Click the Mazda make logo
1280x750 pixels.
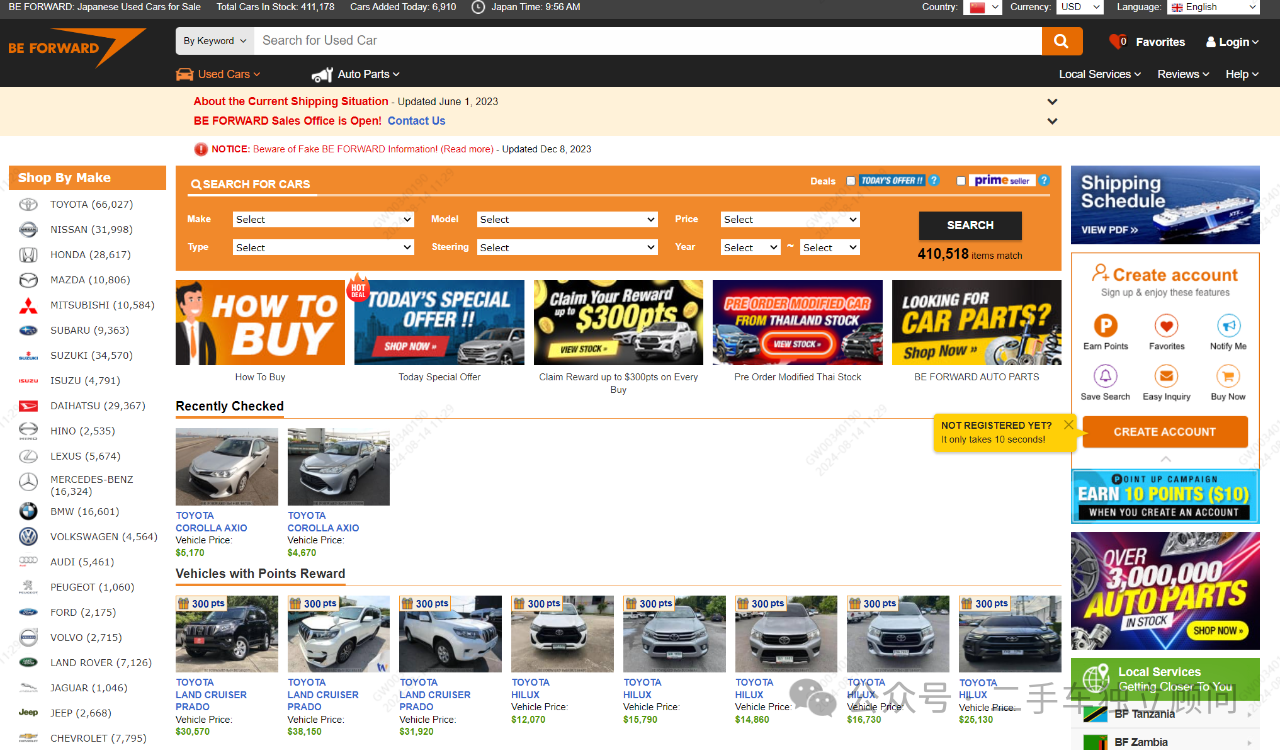point(28,280)
